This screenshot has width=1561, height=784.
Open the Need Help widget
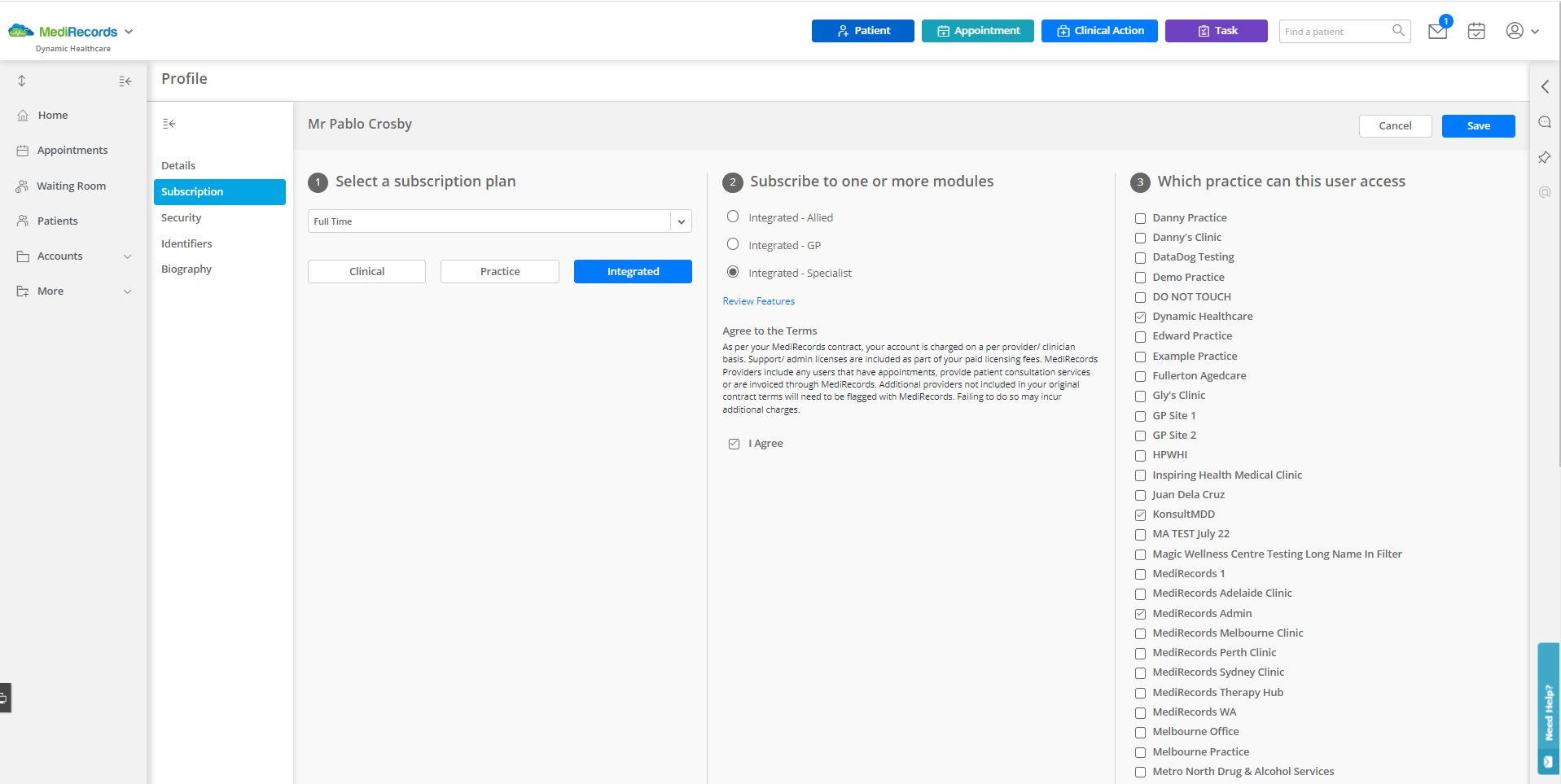pyautogui.click(x=1548, y=708)
